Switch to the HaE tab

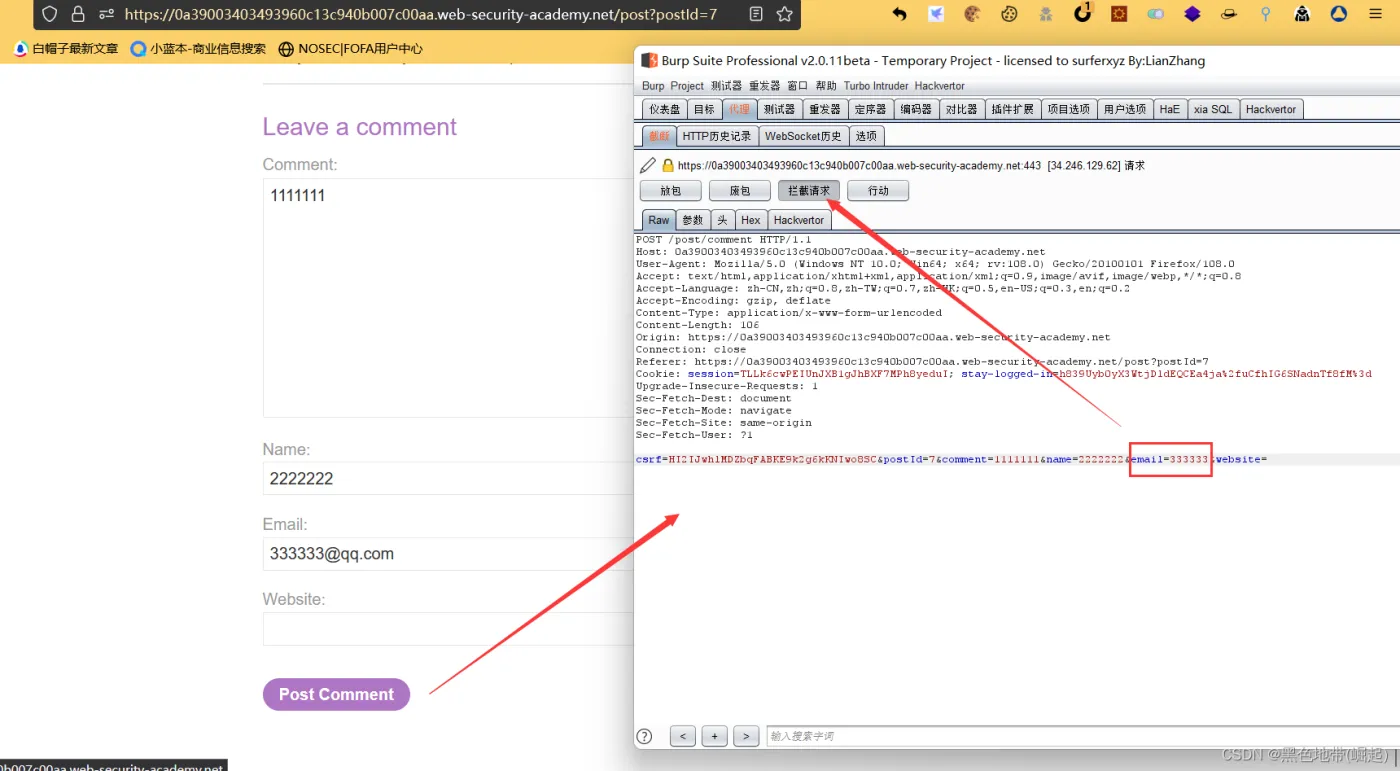[1169, 109]
